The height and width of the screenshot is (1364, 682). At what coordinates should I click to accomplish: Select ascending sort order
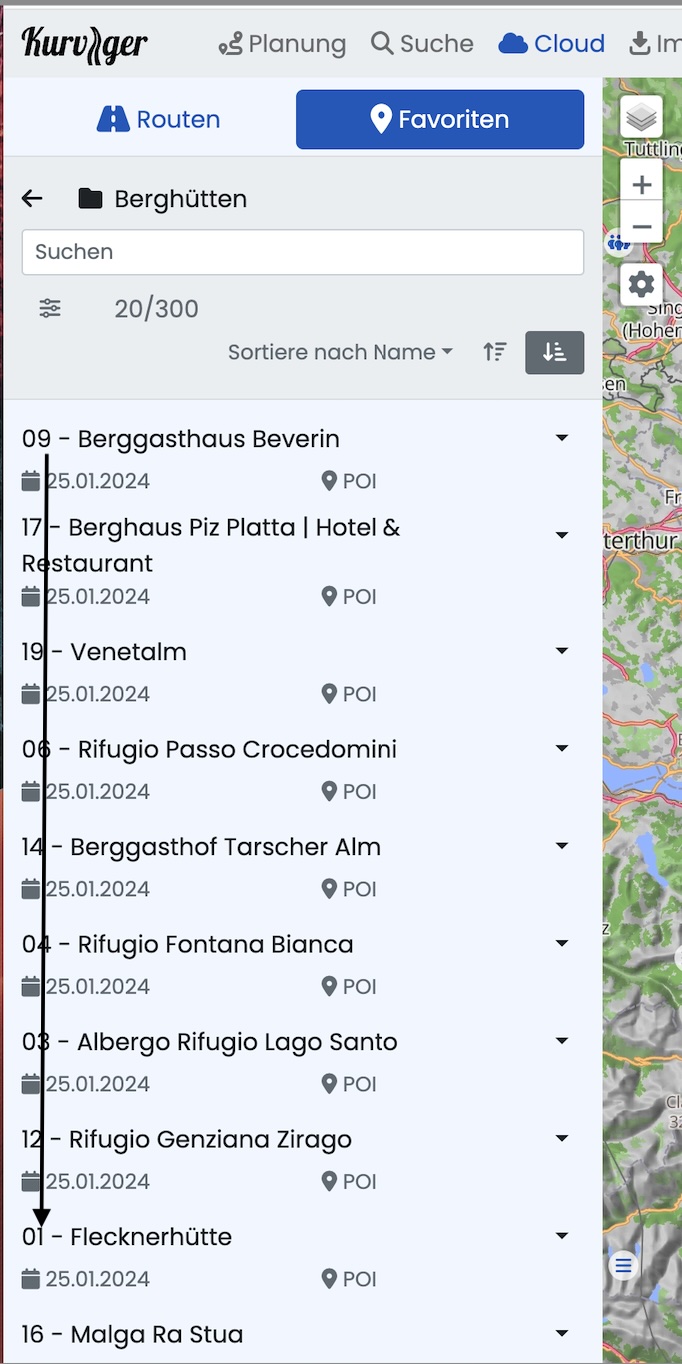[x=495, y=352]
